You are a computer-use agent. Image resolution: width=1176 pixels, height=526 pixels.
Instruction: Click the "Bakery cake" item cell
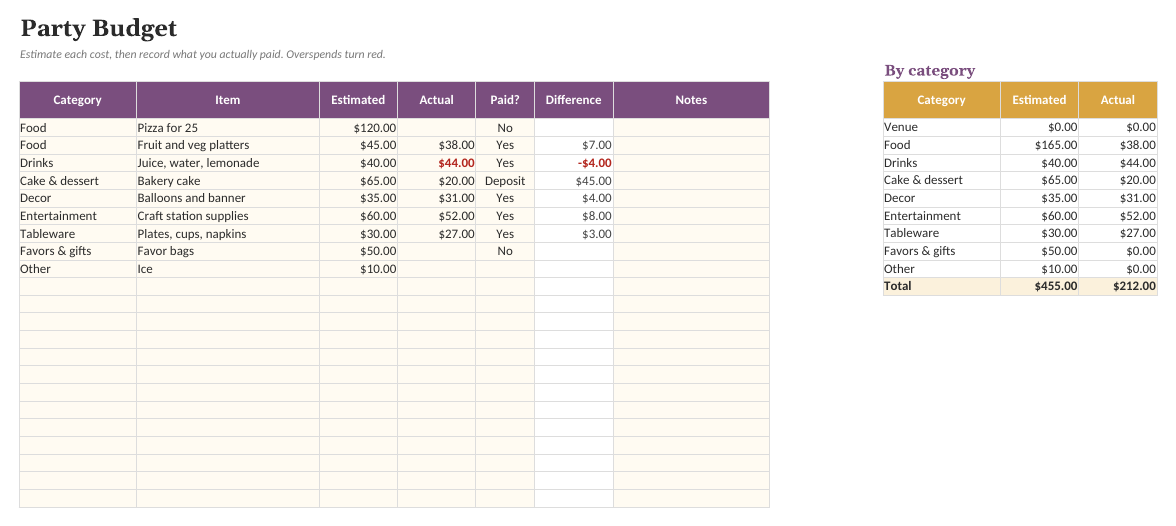[227, 181]
